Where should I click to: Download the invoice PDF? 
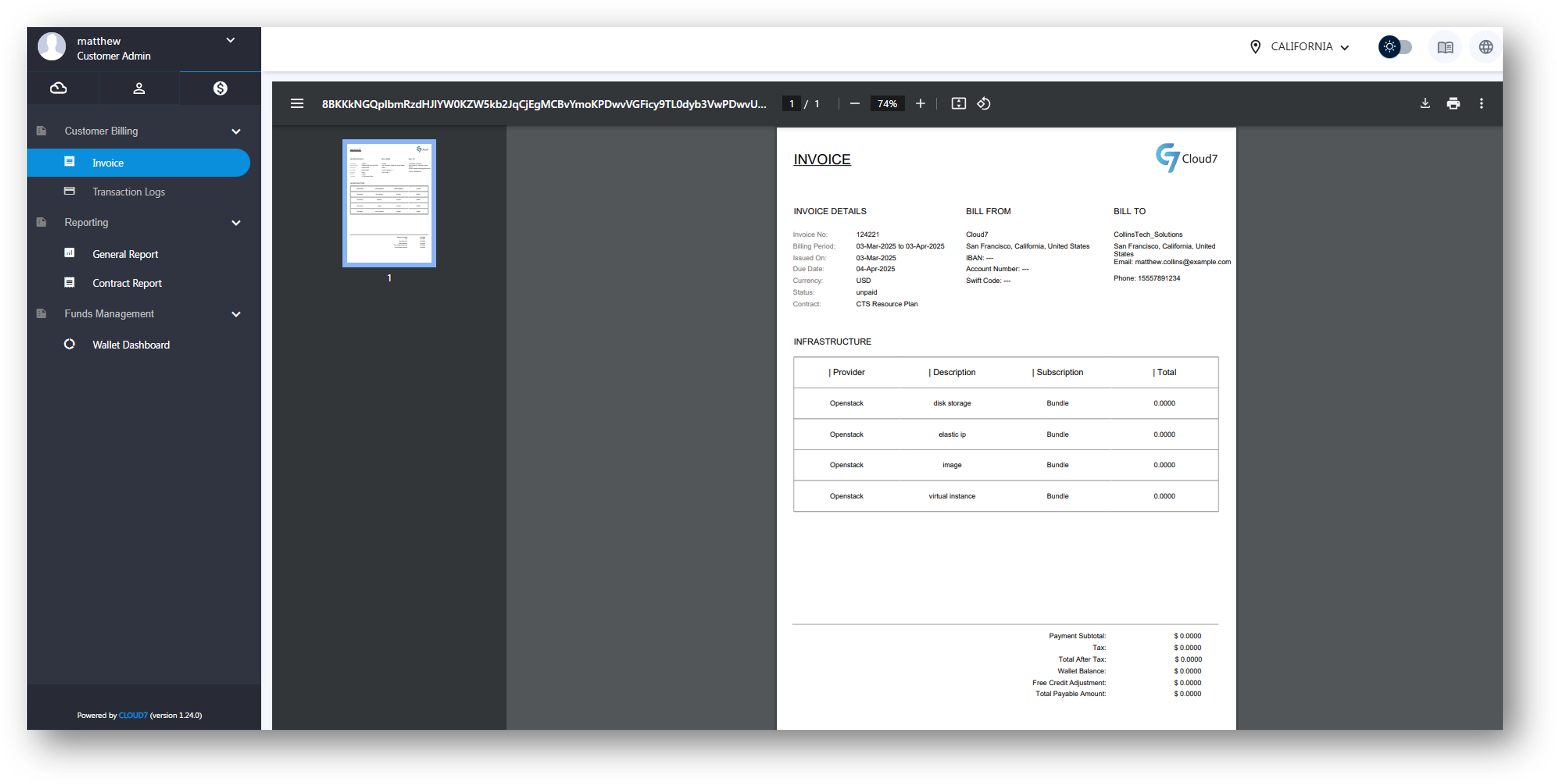click(1425, 103)
